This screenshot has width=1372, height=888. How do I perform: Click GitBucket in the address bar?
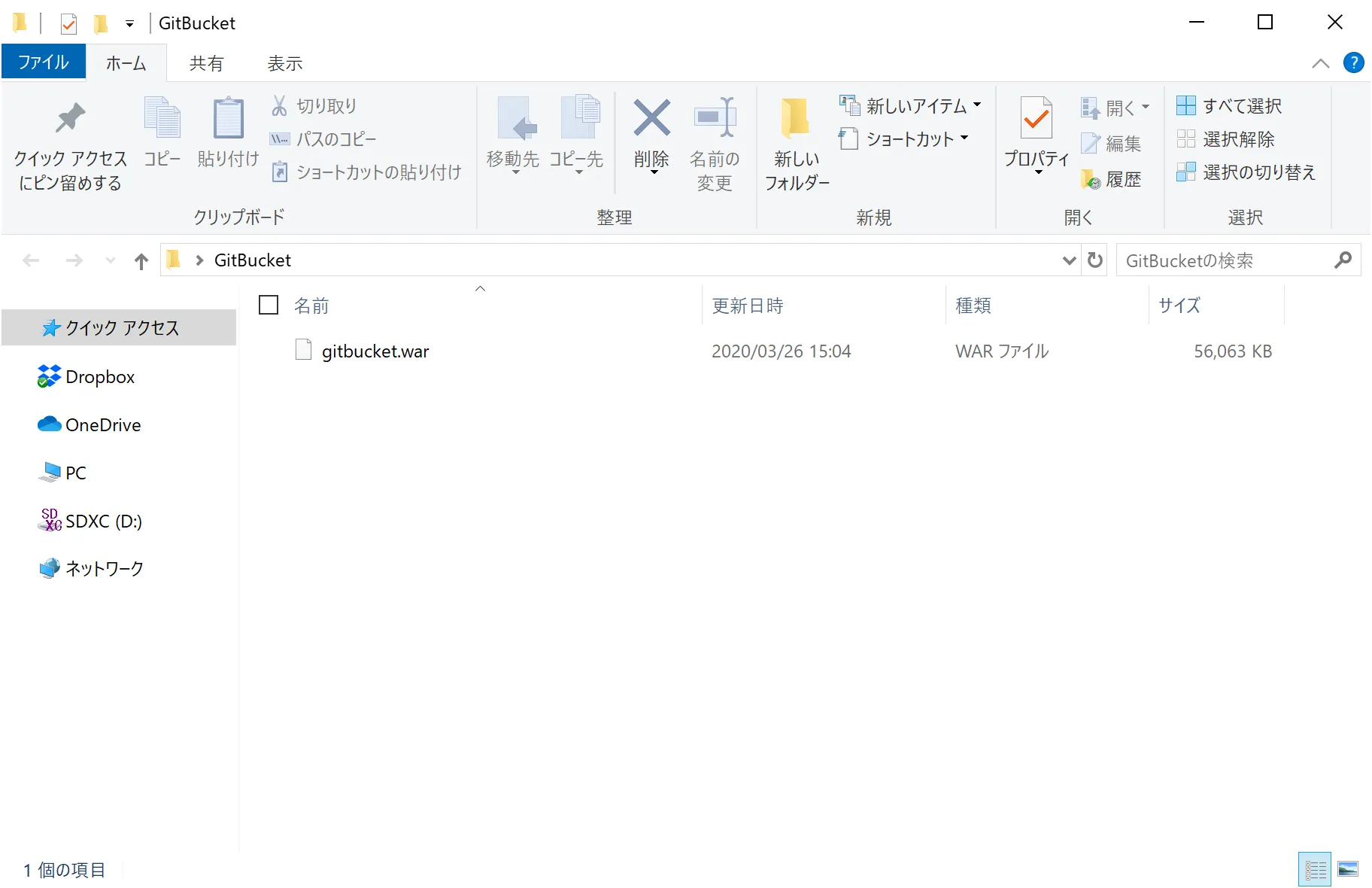[x=253, y=260]
